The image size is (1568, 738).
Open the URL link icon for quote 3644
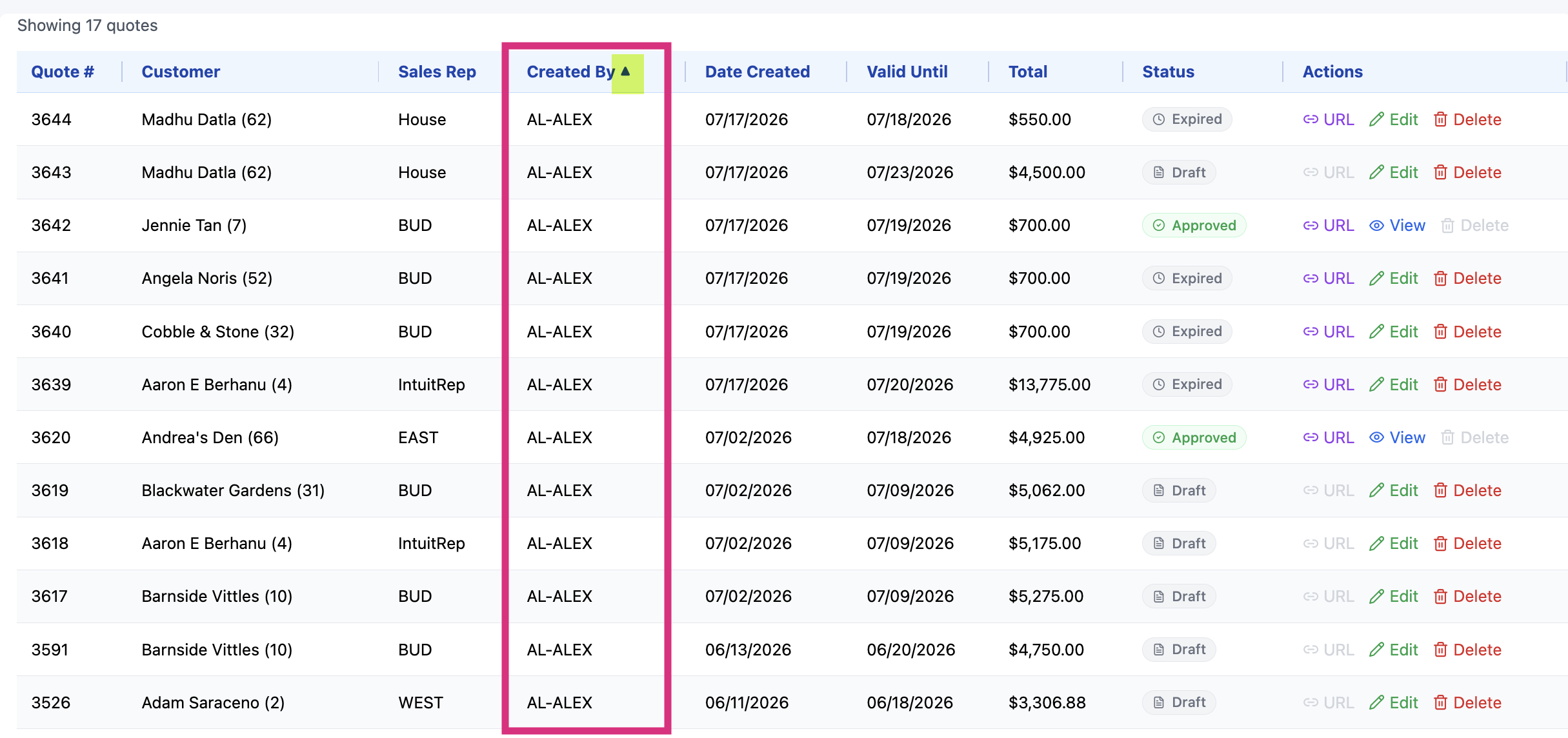tap(1310, 119)
